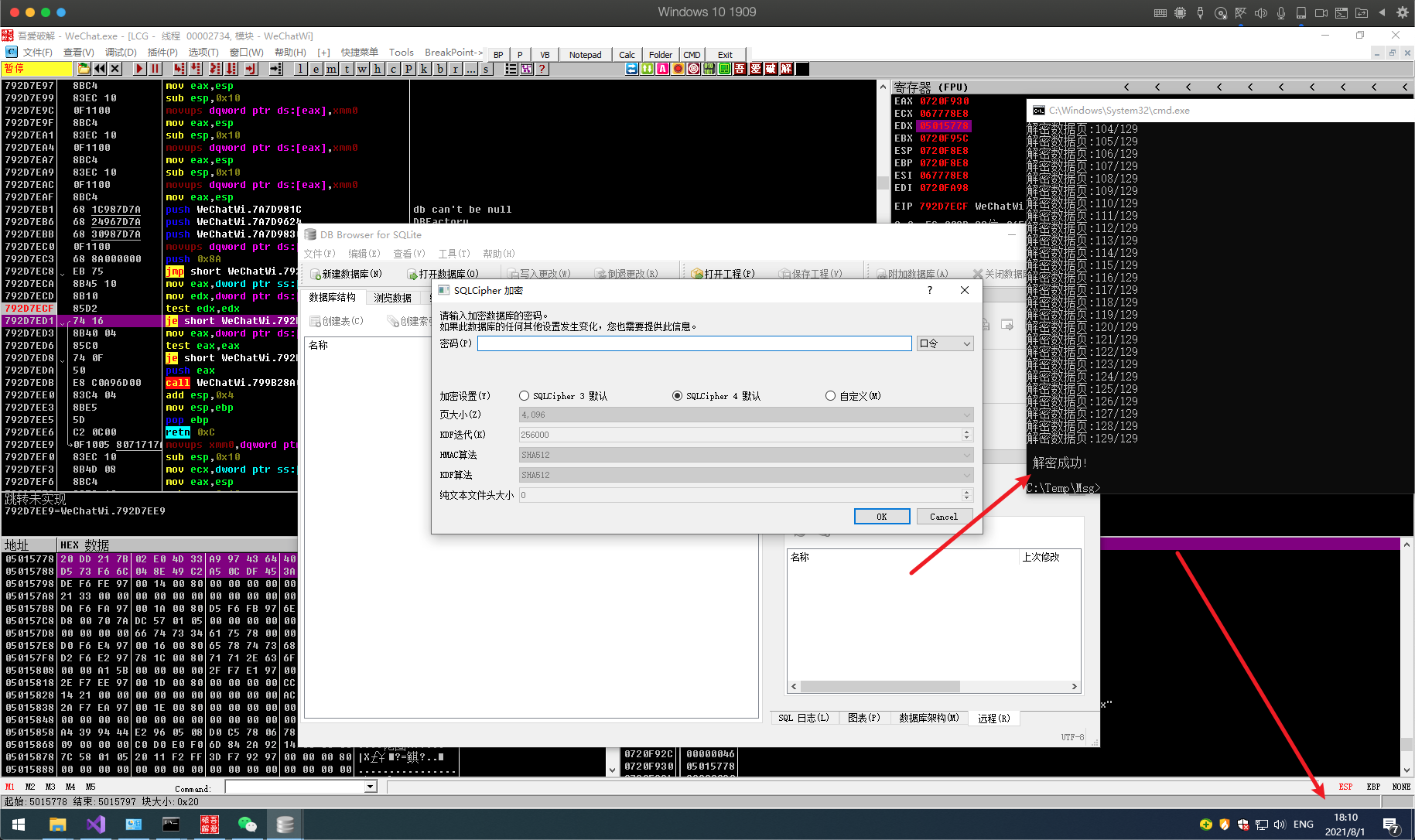Adjust plaintext header size stepper arrows

[966, 495]
